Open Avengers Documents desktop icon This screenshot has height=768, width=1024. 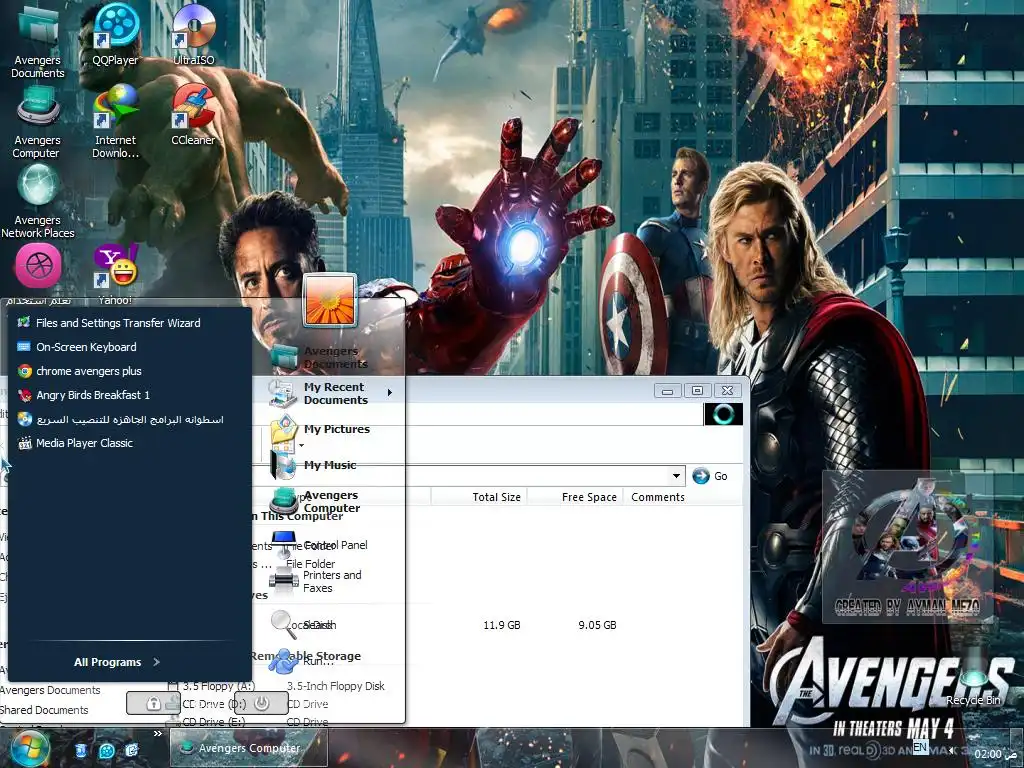point(38,40)
